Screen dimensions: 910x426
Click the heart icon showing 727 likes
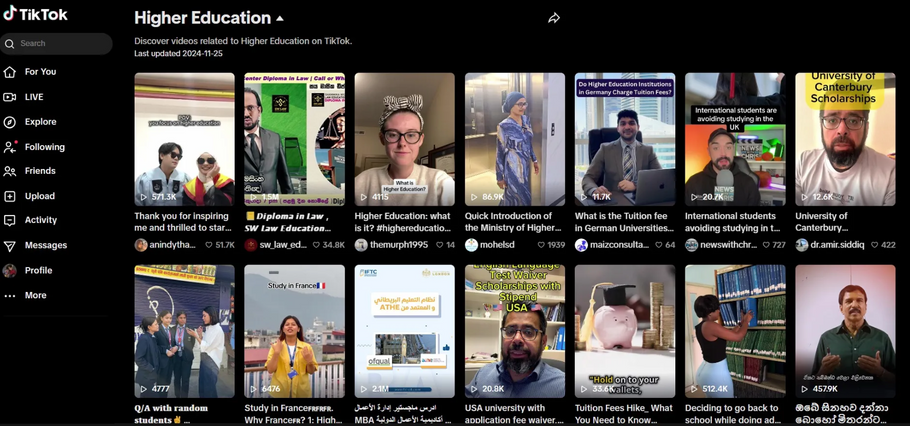pyautogui.click(x=767, y=245)
